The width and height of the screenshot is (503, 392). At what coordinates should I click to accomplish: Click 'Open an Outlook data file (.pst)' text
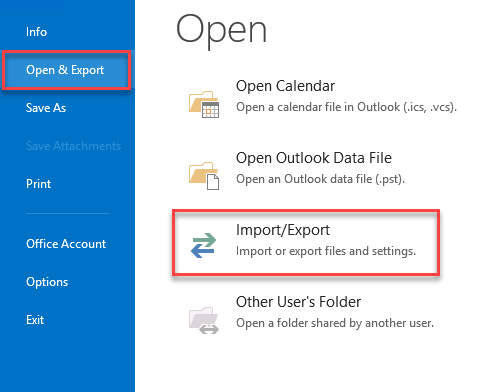(320, 179)
